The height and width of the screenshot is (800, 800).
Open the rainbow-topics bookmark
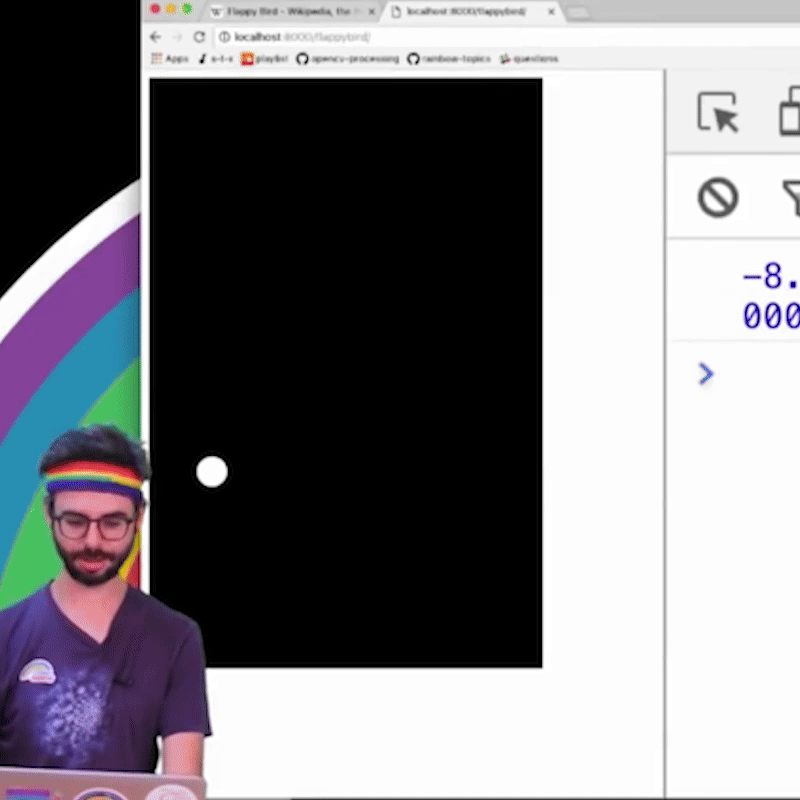(x=449, y=59)
